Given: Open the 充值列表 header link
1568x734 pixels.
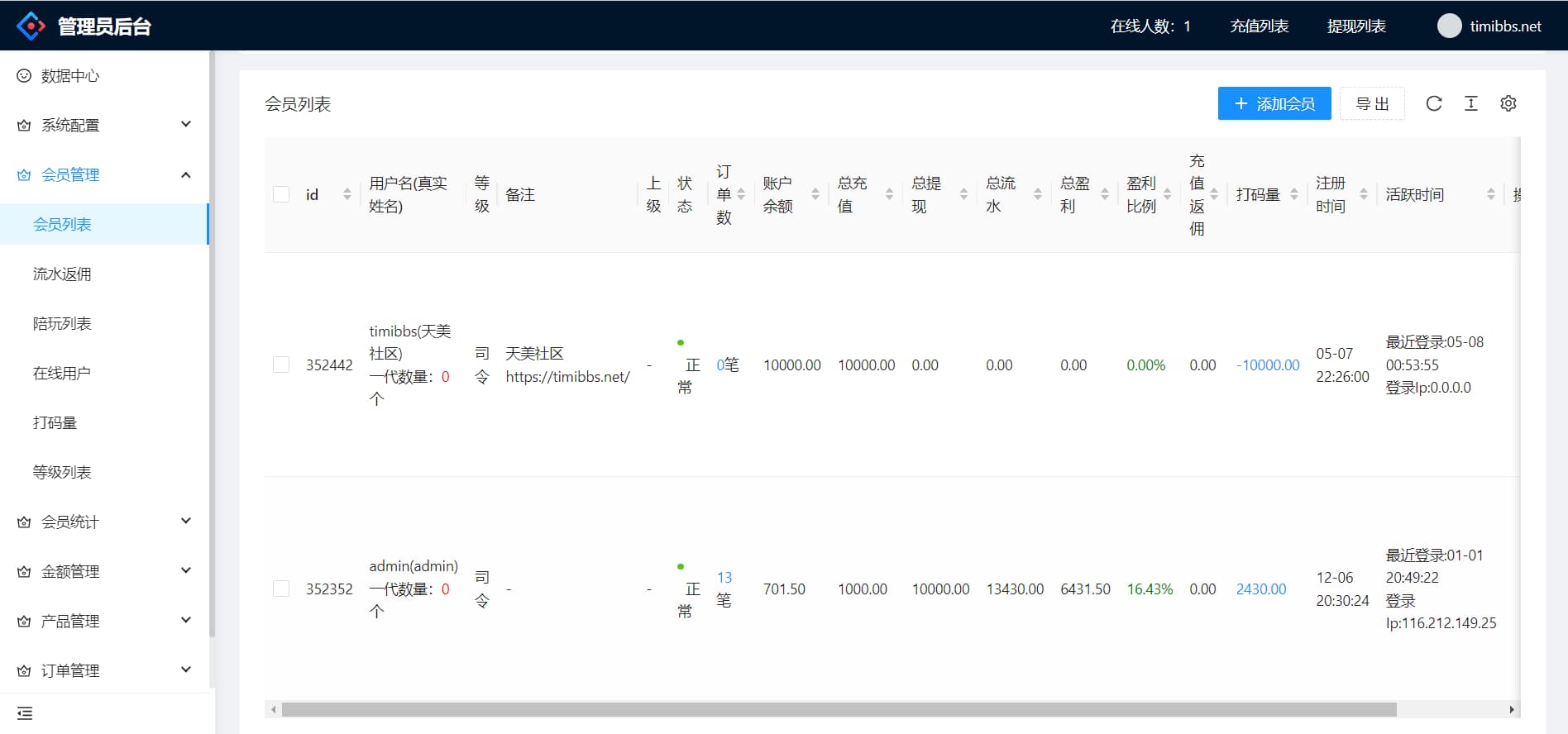Looking at the screenshot, I should pos(1260,26).
